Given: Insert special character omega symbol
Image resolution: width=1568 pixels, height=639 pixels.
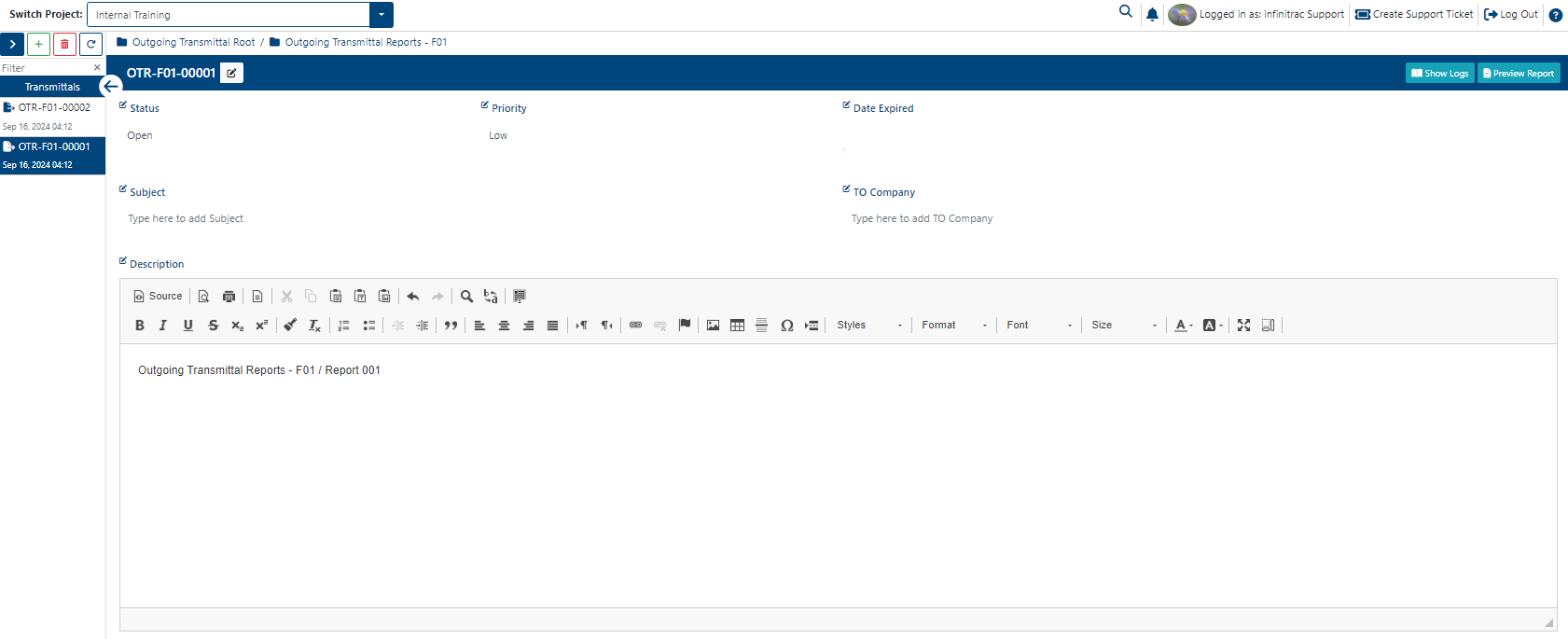Looking at the screenshot, I should tap(786, 326).
